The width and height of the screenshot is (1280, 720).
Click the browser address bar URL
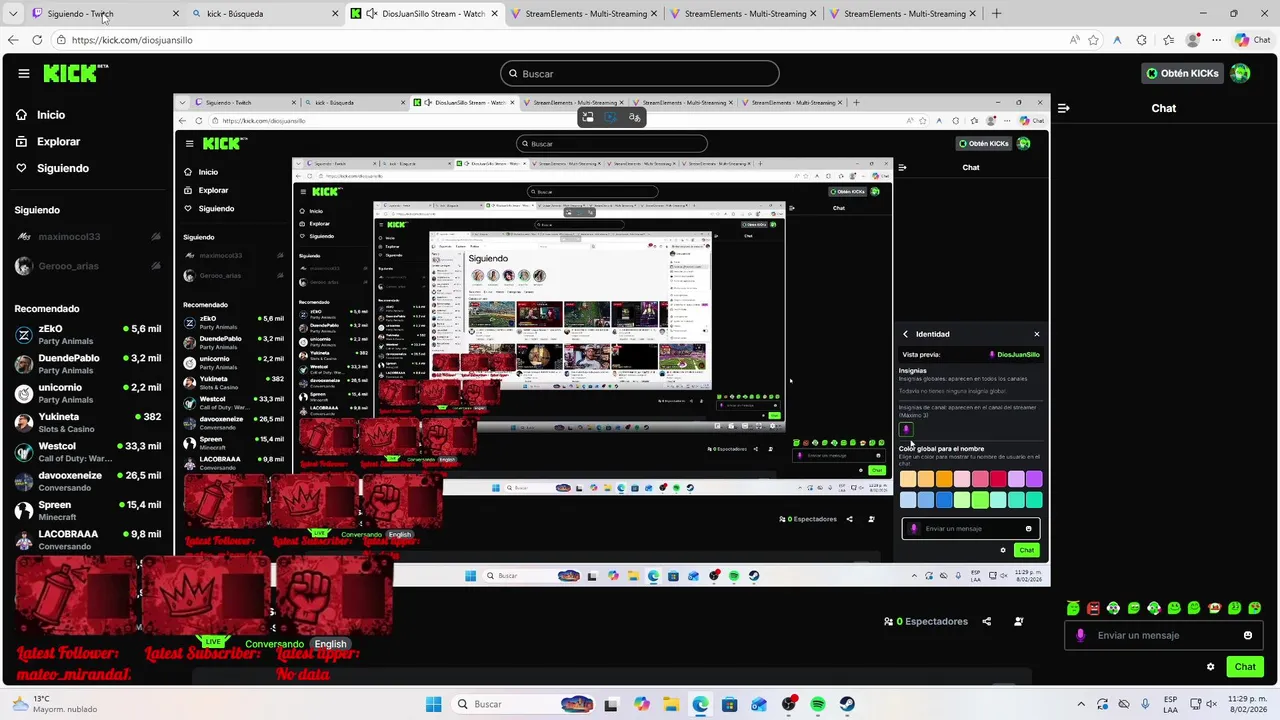point(132,40)
